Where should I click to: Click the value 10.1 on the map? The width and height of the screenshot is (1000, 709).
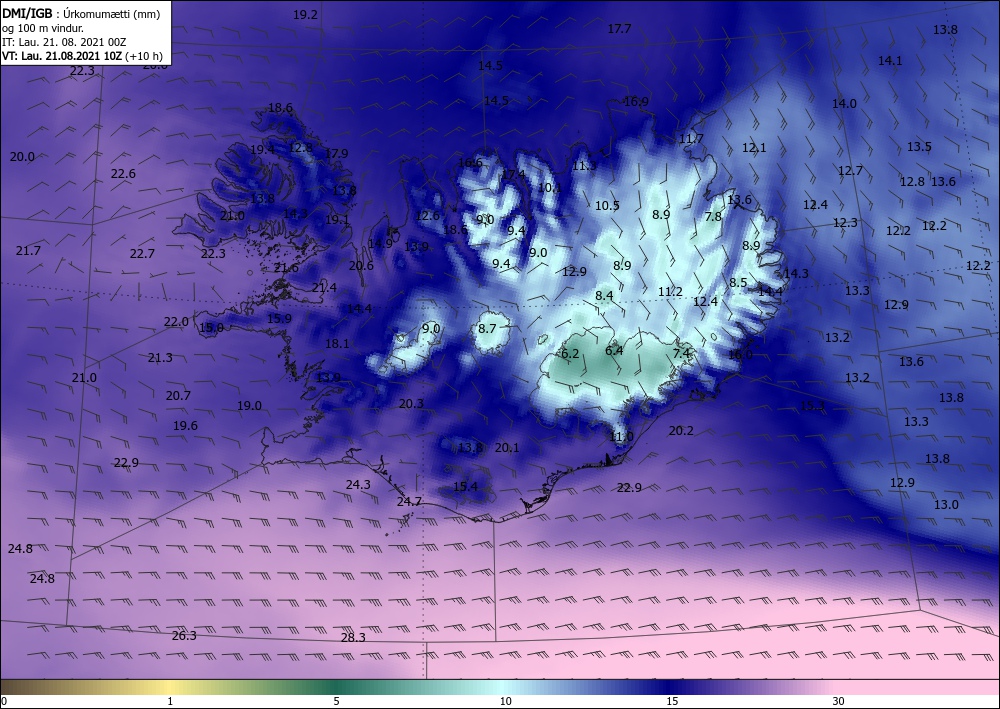point(550,187)
